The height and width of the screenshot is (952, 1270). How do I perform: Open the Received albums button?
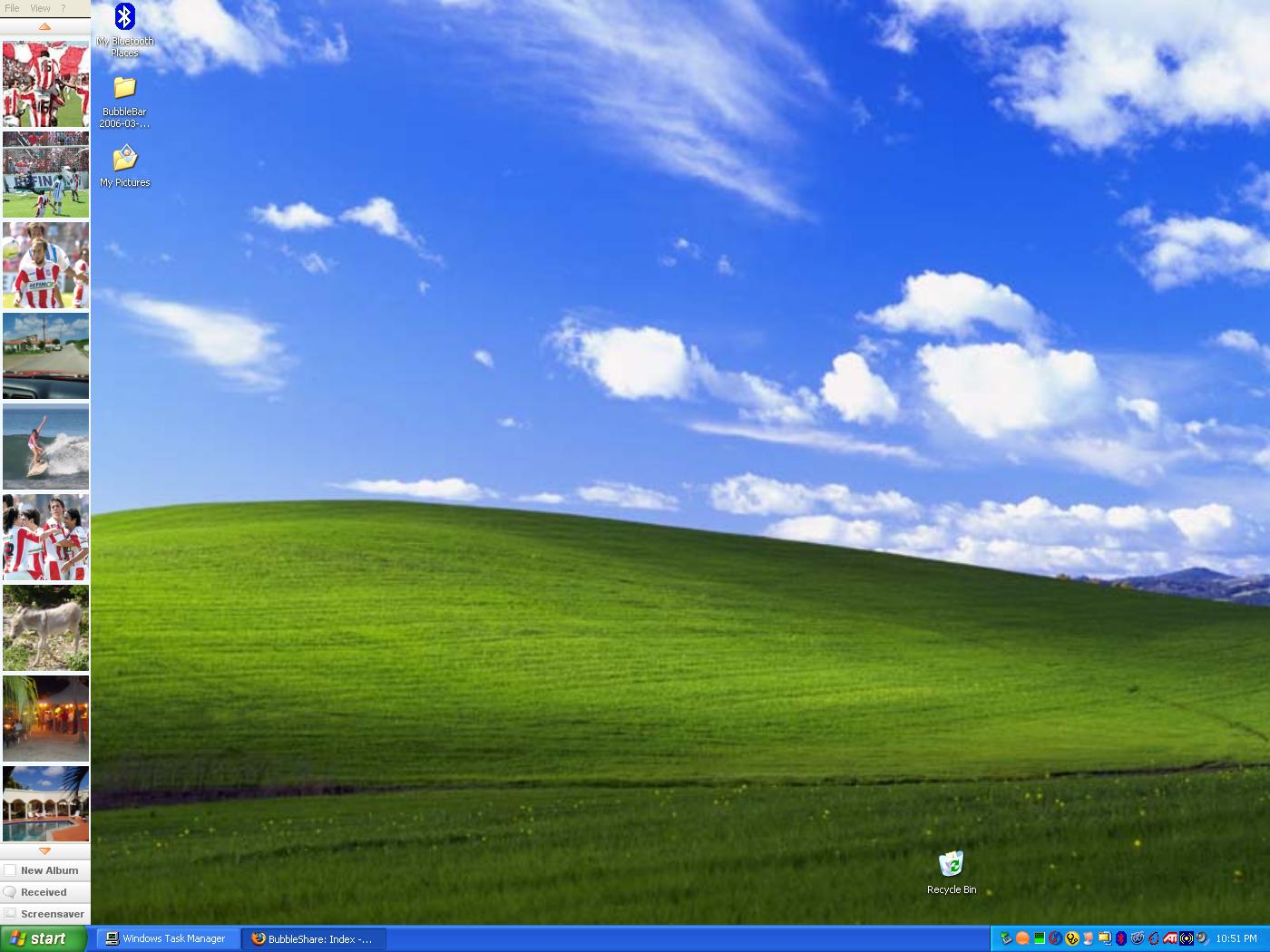(45, 892)
